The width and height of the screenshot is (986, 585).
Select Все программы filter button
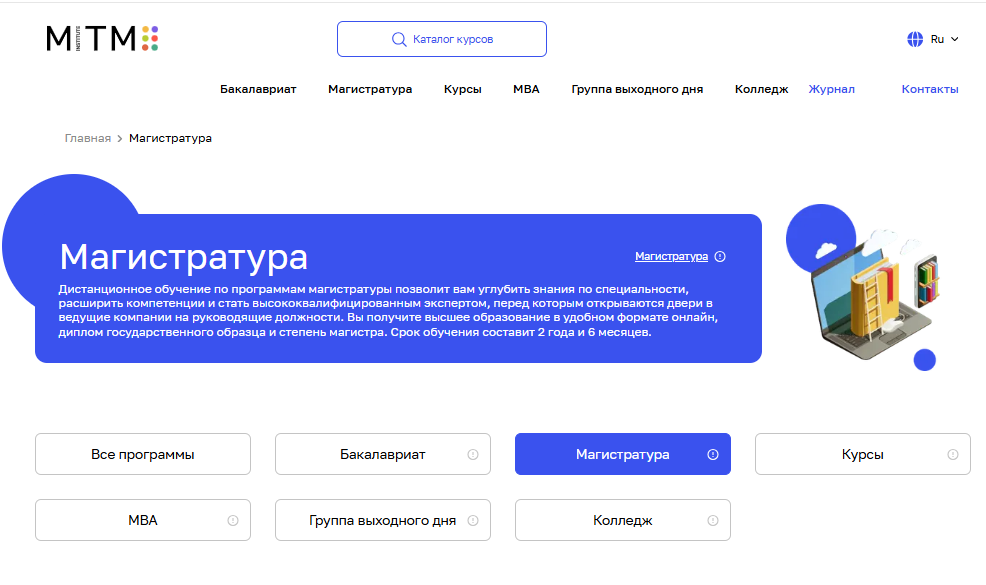pyautogui.click(x=143, y=454)
